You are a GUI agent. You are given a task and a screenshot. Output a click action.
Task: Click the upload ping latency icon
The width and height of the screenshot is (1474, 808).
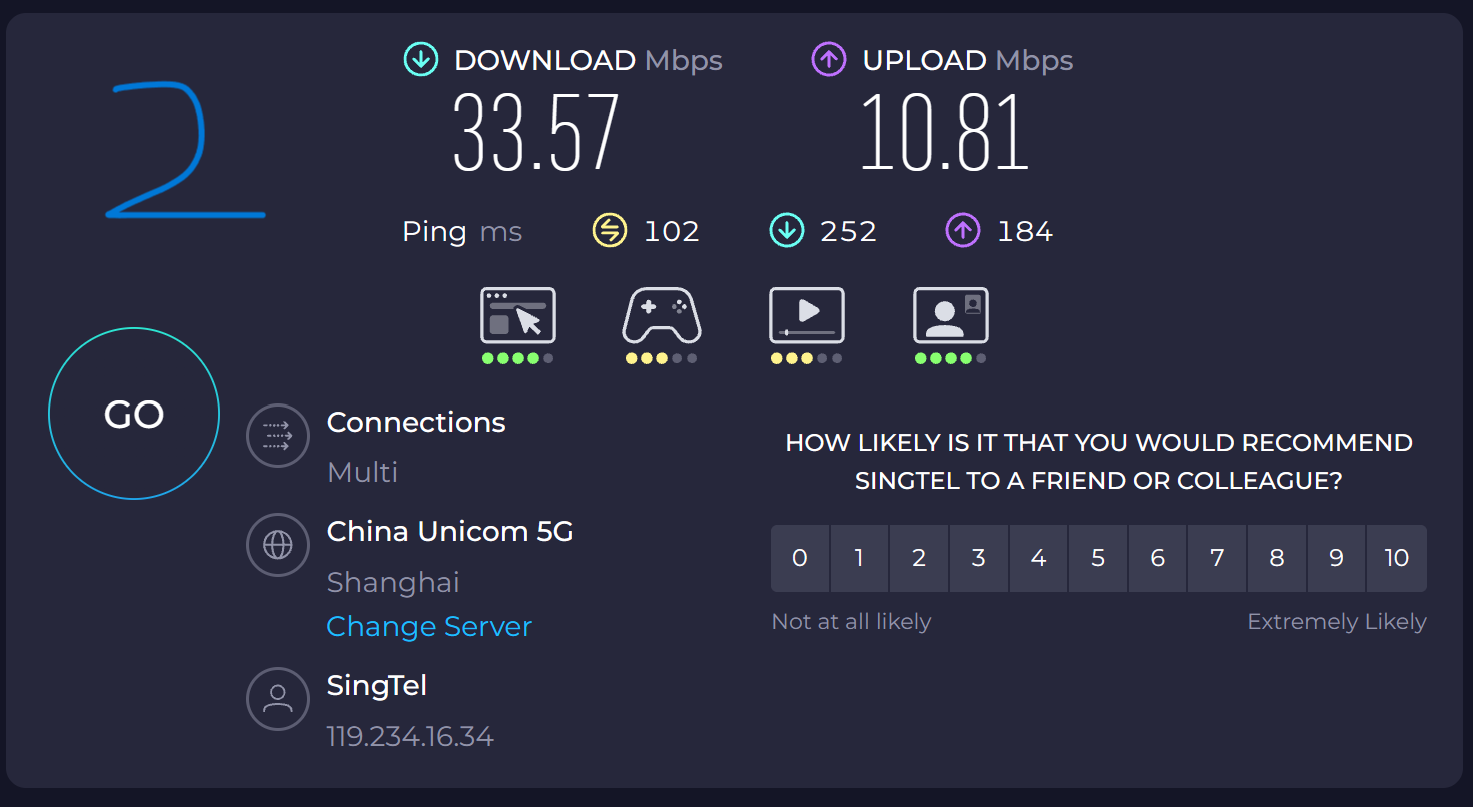pos(962,231)
